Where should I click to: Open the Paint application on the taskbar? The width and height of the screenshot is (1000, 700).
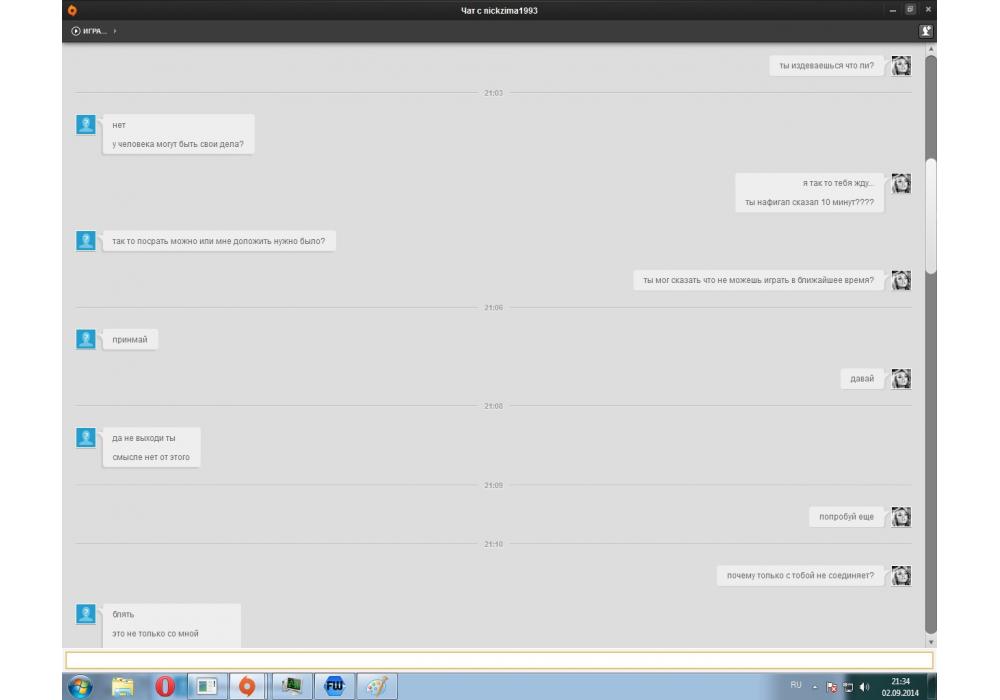(376, 686)
